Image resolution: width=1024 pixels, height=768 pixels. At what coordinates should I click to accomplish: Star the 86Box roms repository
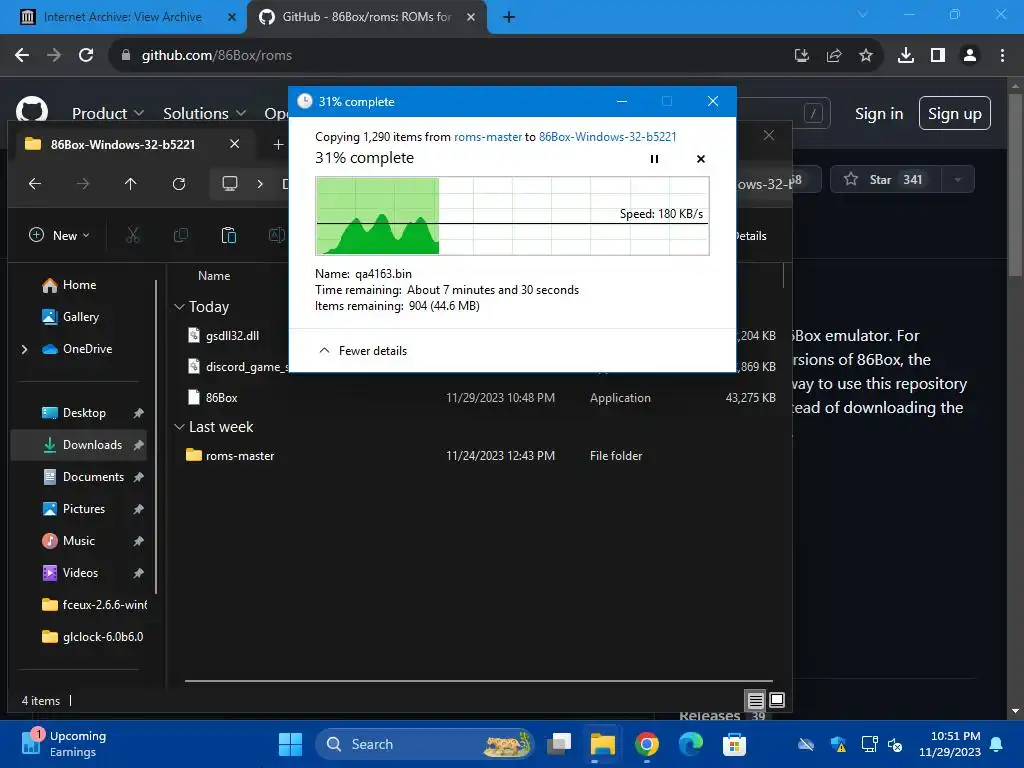coord(886,180)
